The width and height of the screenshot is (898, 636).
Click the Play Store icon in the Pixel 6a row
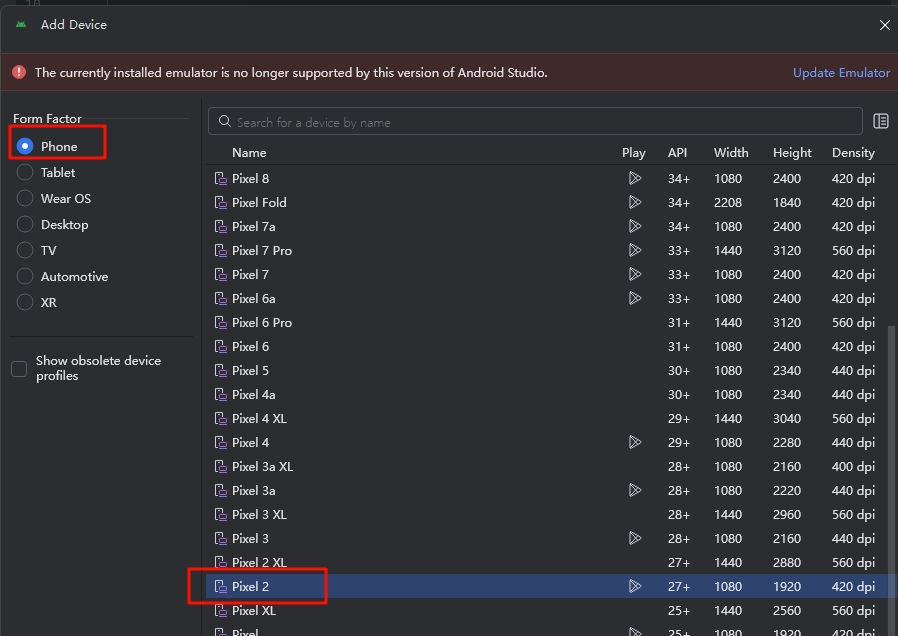point(635,299)
